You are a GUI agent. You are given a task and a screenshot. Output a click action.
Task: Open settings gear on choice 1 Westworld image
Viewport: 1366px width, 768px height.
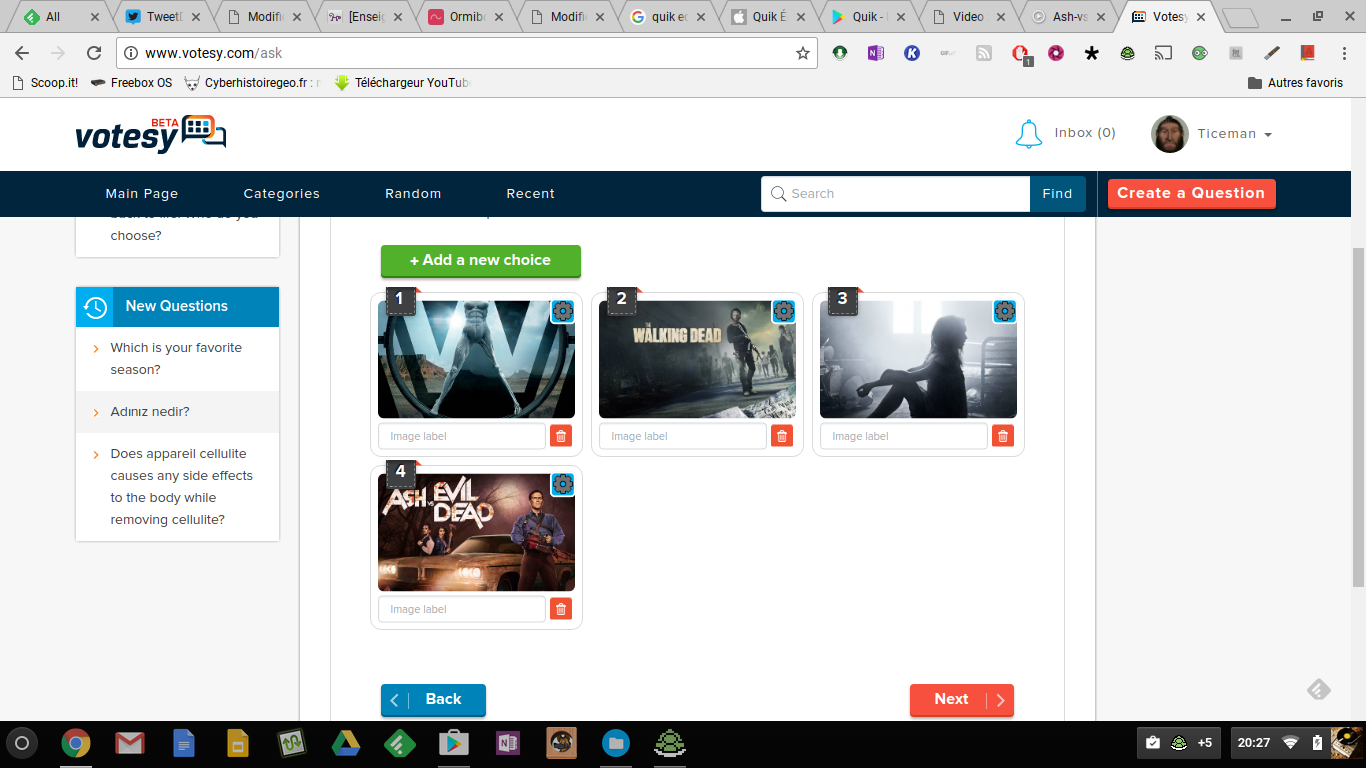tap(563, 311)
